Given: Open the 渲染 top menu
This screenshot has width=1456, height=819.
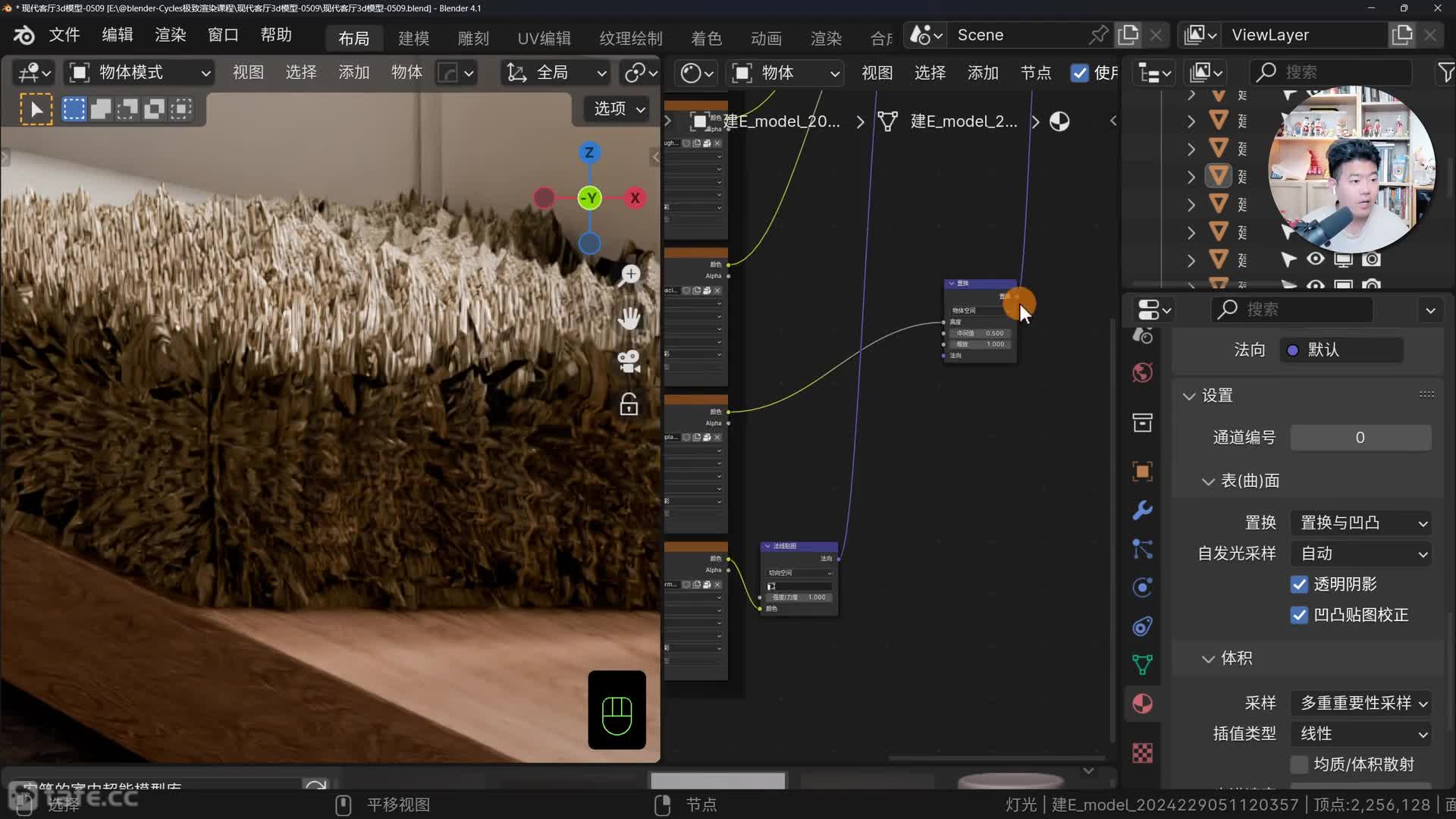Looking at the screenshot, I should pos(170,35).
